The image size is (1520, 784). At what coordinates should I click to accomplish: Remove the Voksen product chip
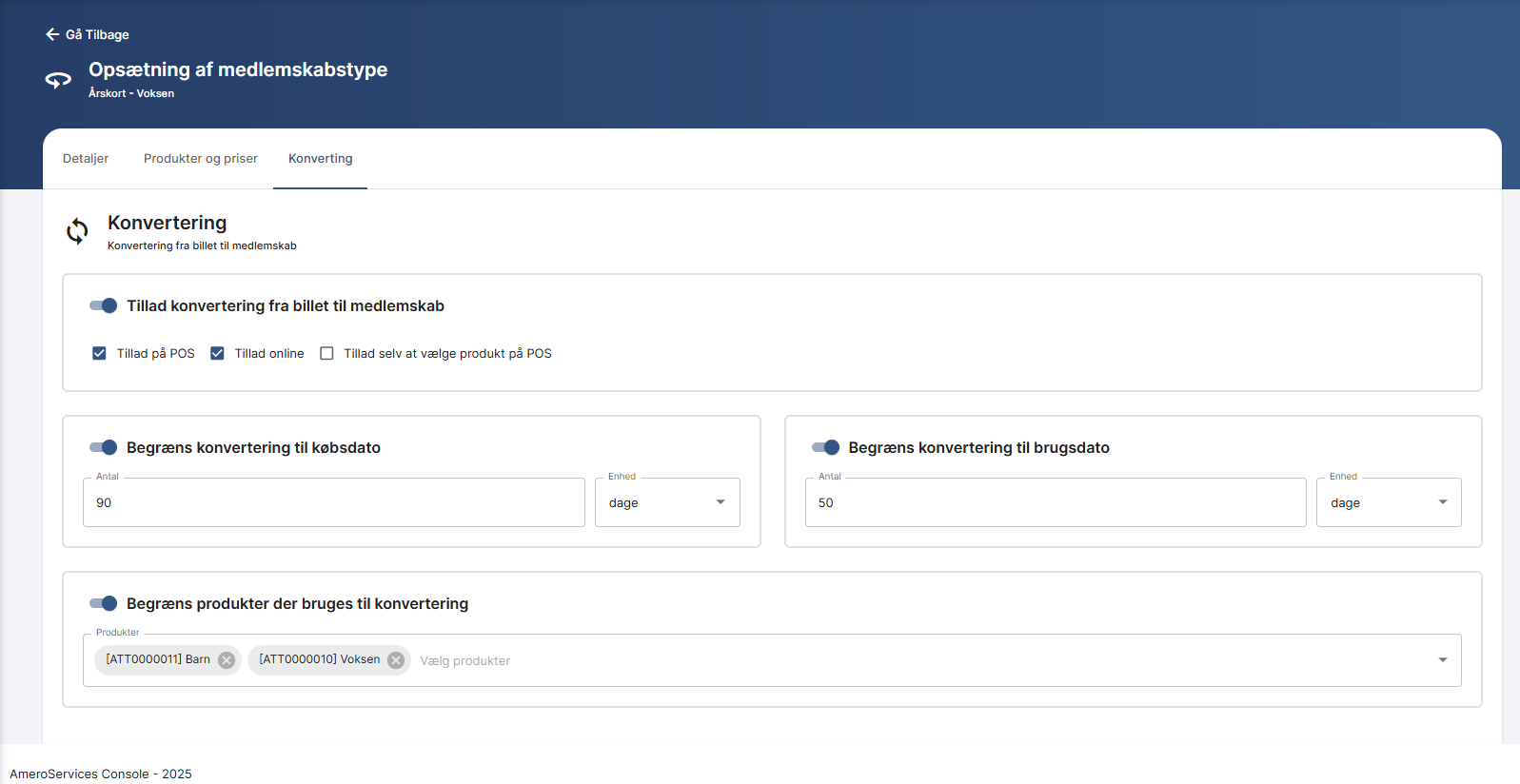click(x=396, y=660)
